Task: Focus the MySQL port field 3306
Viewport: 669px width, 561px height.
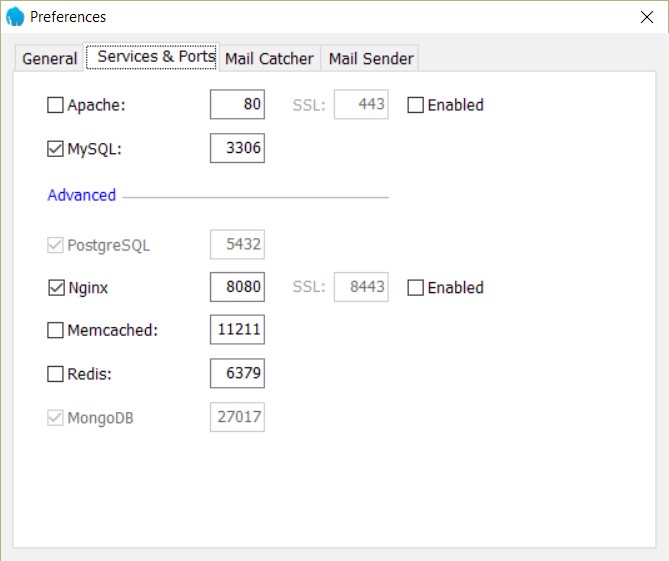Action: click(x=237, y=149)
